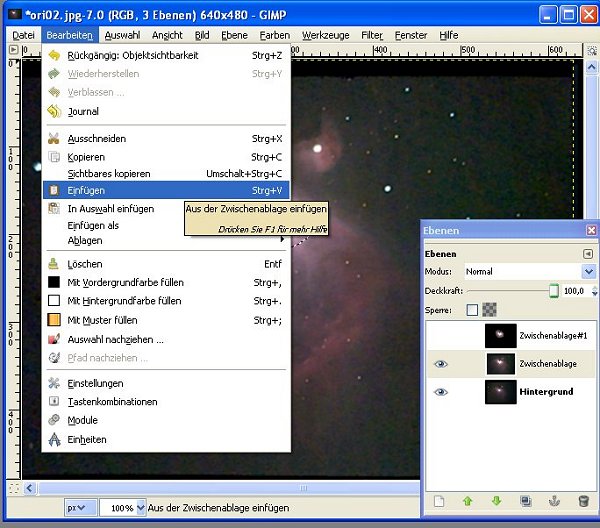Click the Einstellungen preferences icon
Screen dimensions: 600x528
[54, 383]
